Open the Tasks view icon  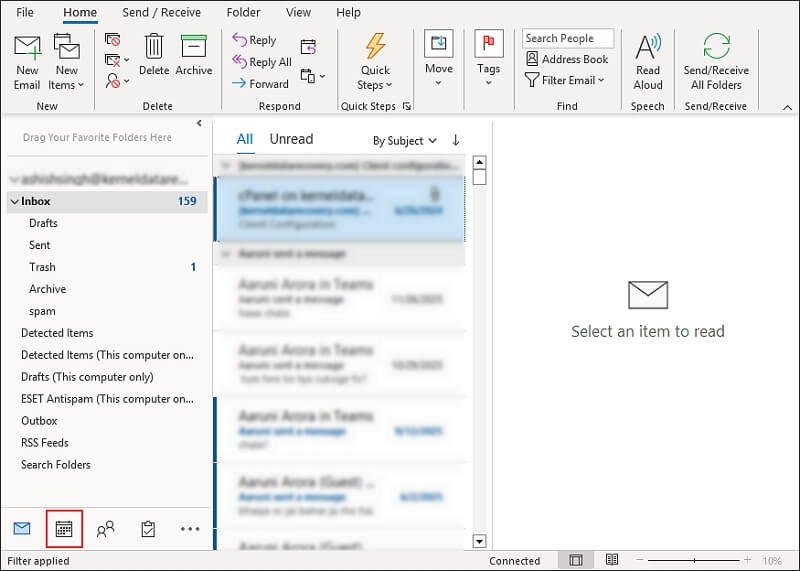pos(148,530)
